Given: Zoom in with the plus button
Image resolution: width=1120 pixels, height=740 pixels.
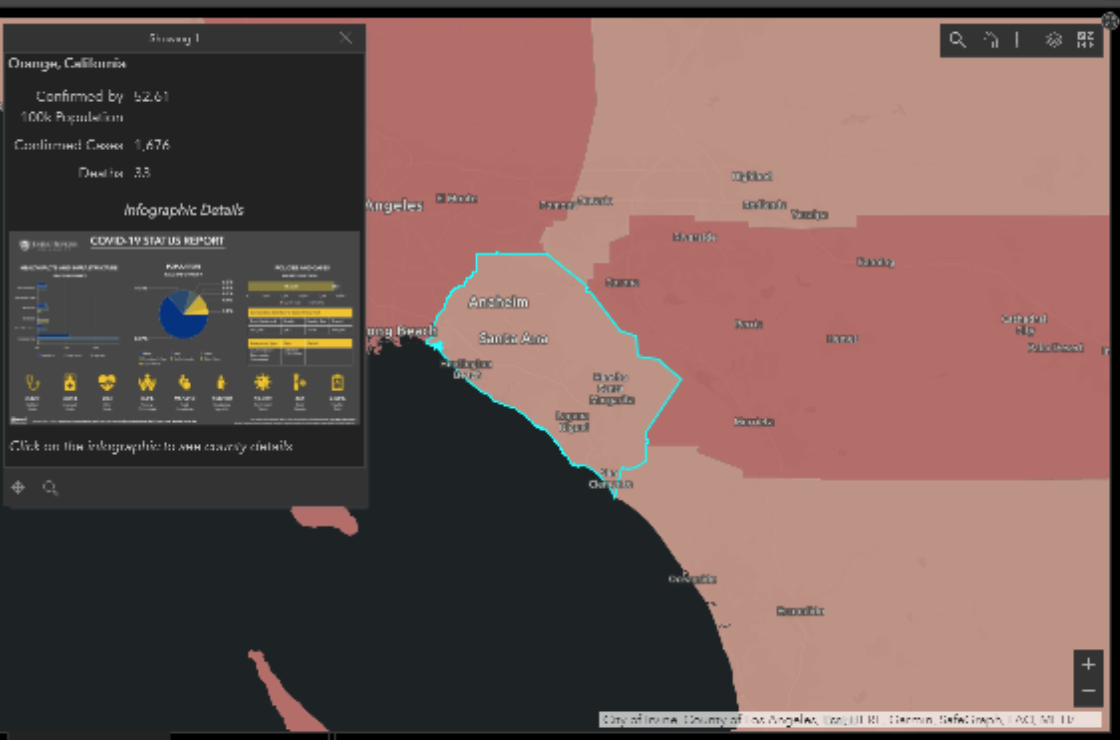Looking at the screenshot, I should coord(1088,664).
